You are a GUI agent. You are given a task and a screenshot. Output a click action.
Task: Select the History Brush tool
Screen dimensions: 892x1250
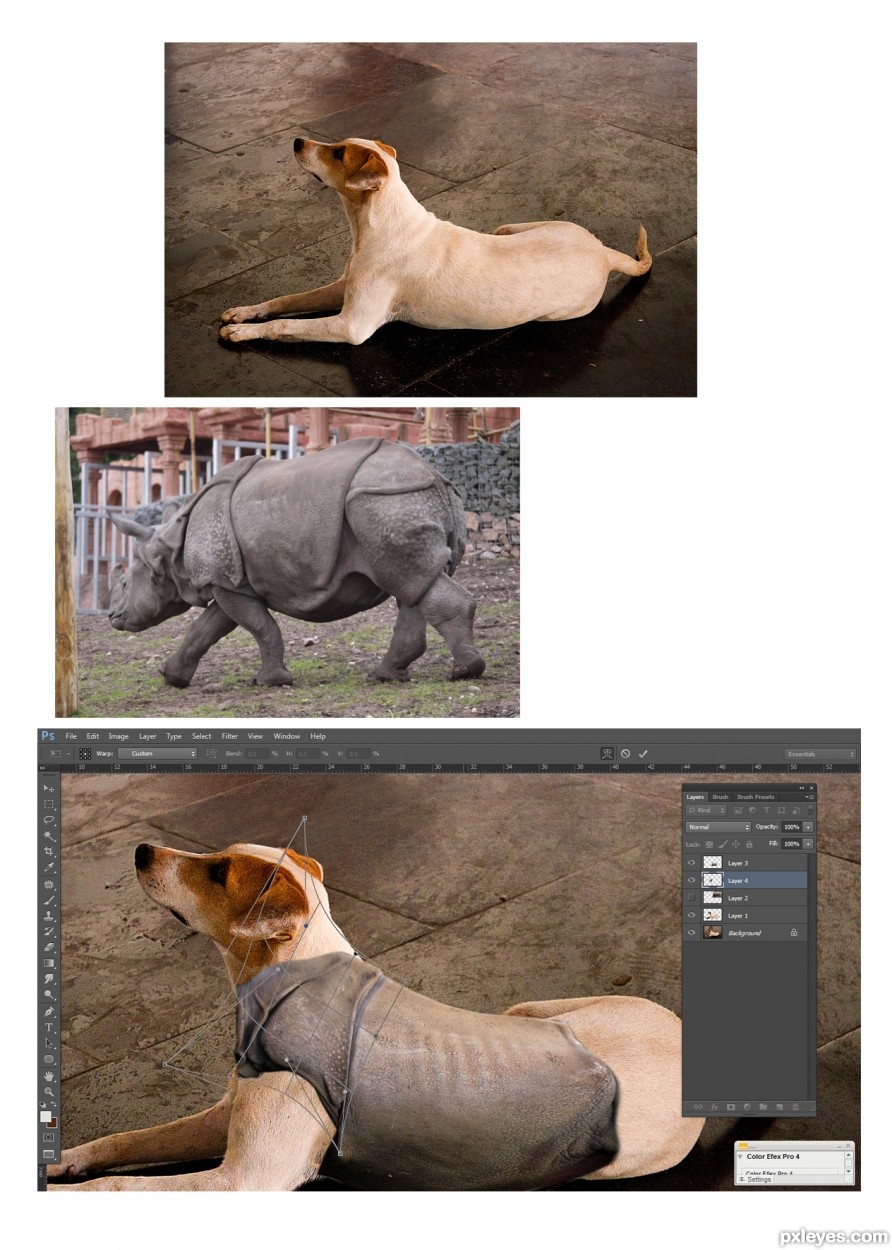(x=49, y=931)
